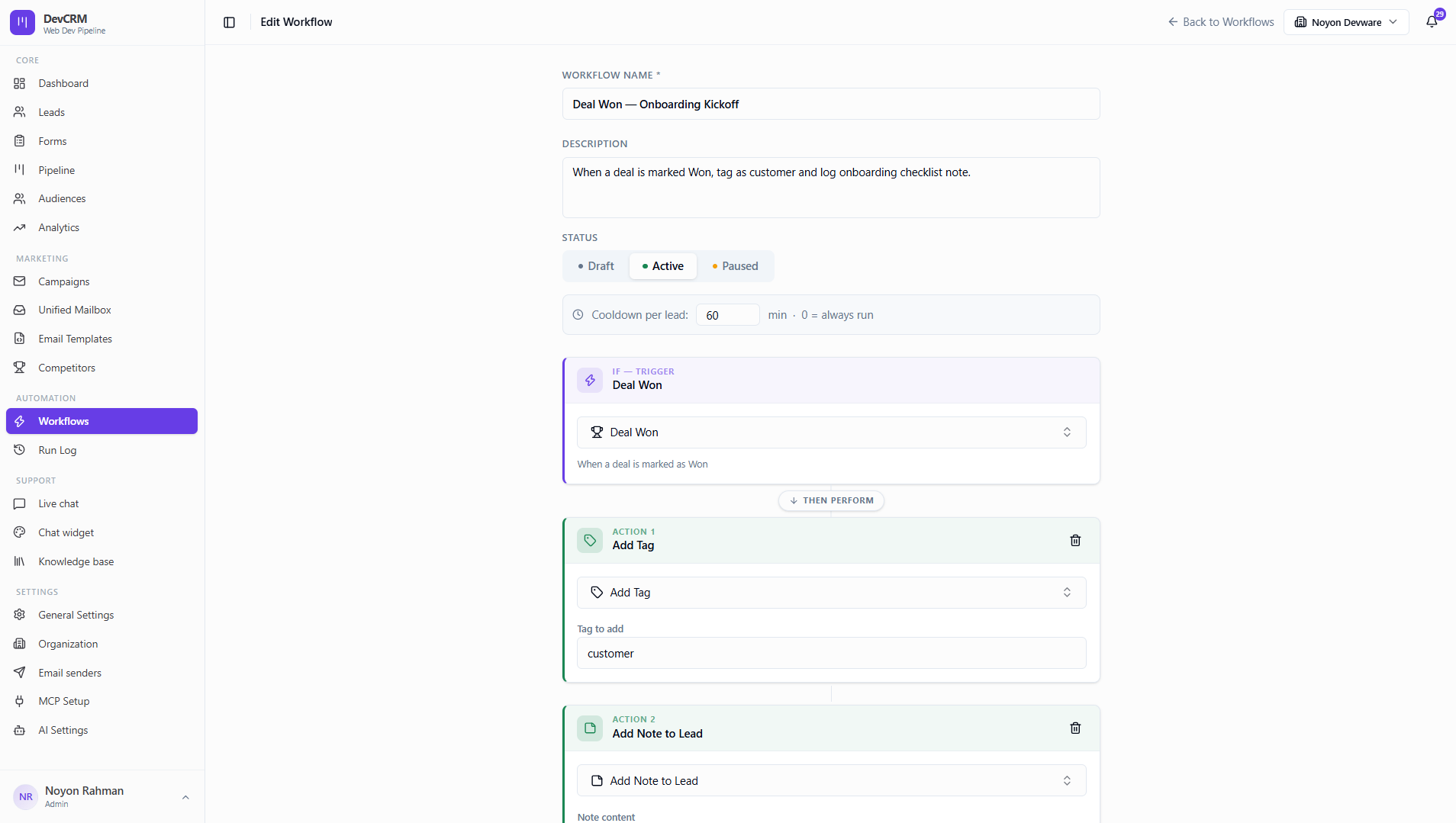
Task: Expand the Noyon Devware organization switcher
Action: pyautogui.click(x=1346, y=22)
